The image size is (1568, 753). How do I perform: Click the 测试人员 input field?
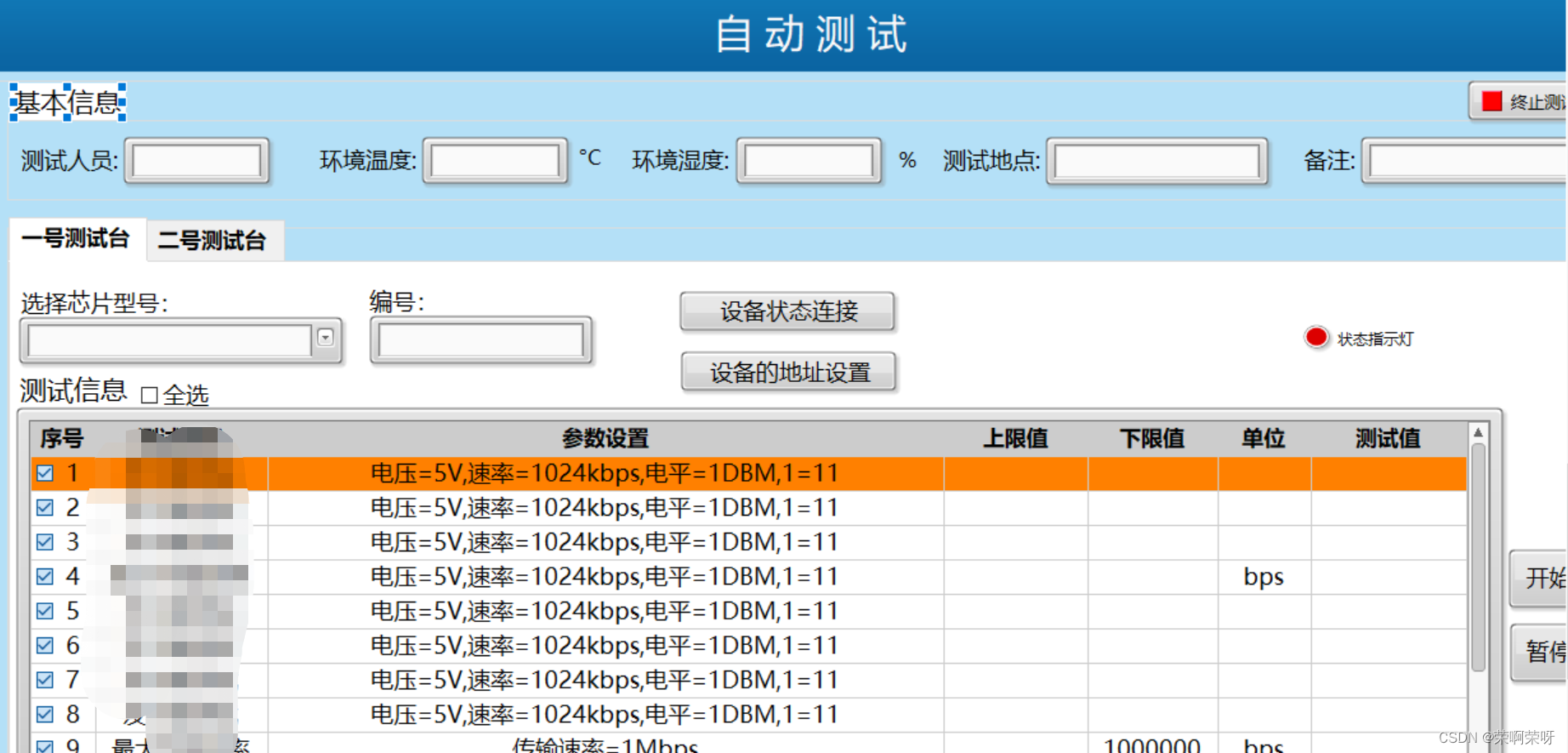coord(197,161)
